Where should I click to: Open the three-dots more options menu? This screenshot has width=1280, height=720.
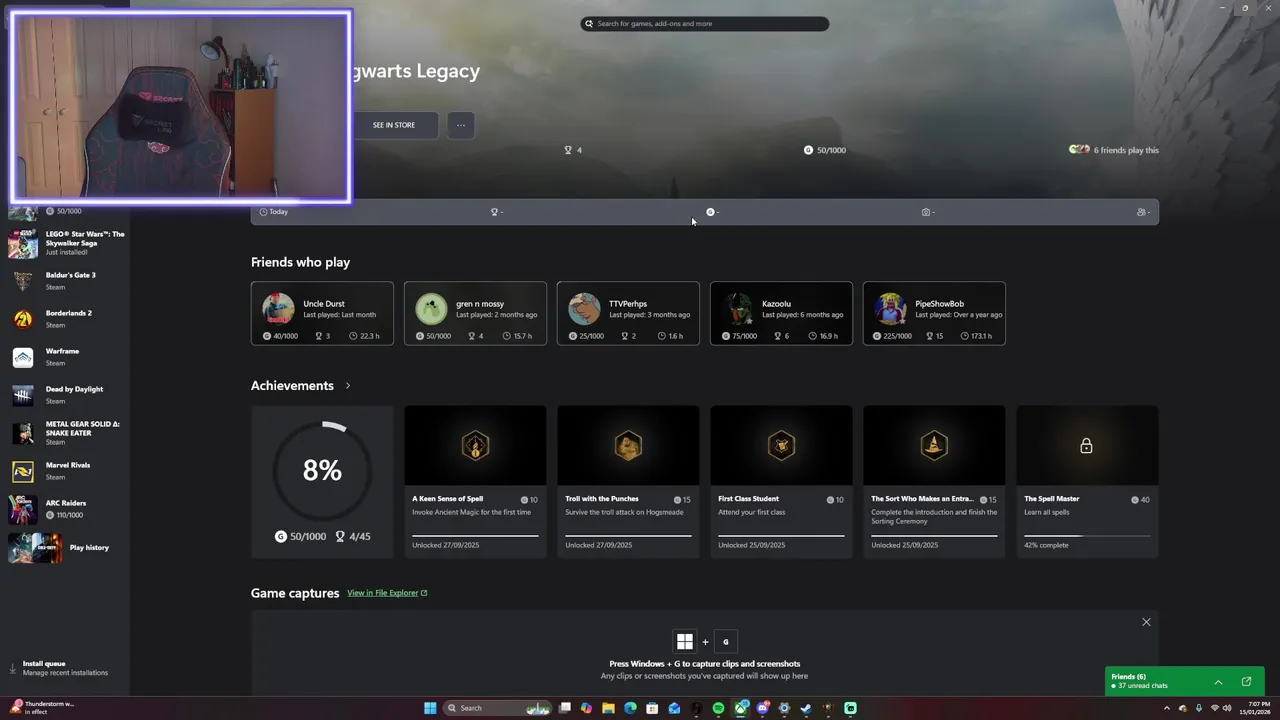tap(460, 125)
